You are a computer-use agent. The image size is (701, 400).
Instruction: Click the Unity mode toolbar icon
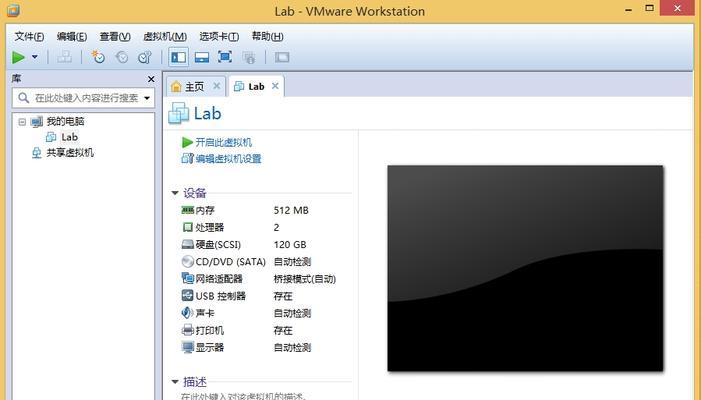(x=249, y=57)
